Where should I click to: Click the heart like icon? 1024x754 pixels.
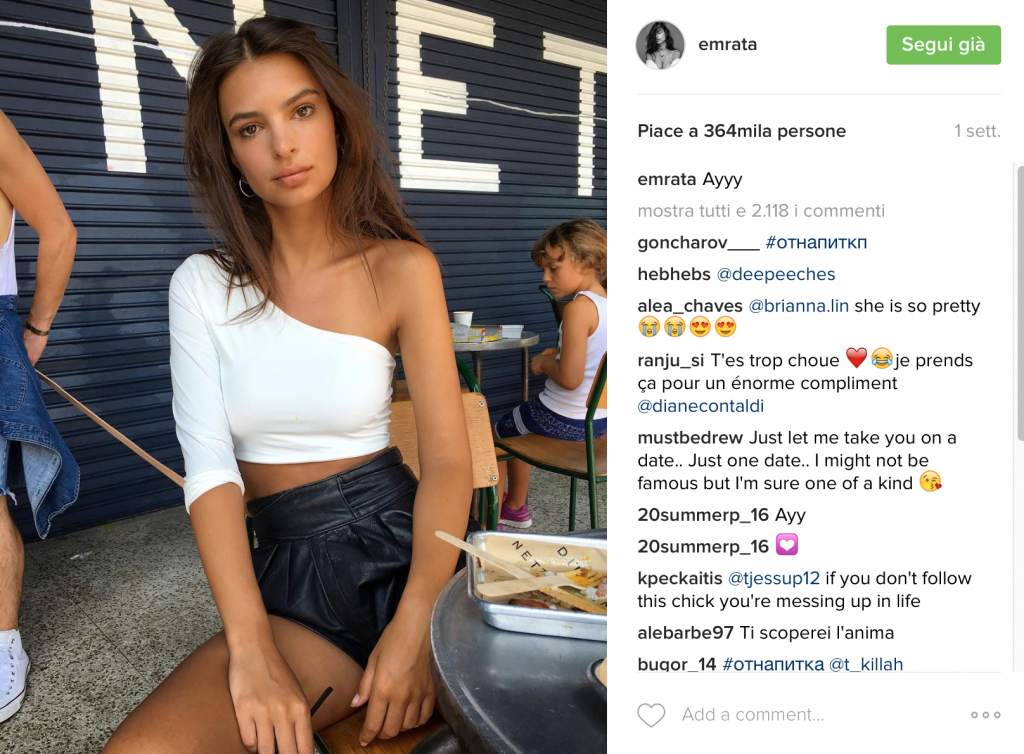[x=651, y=715]
